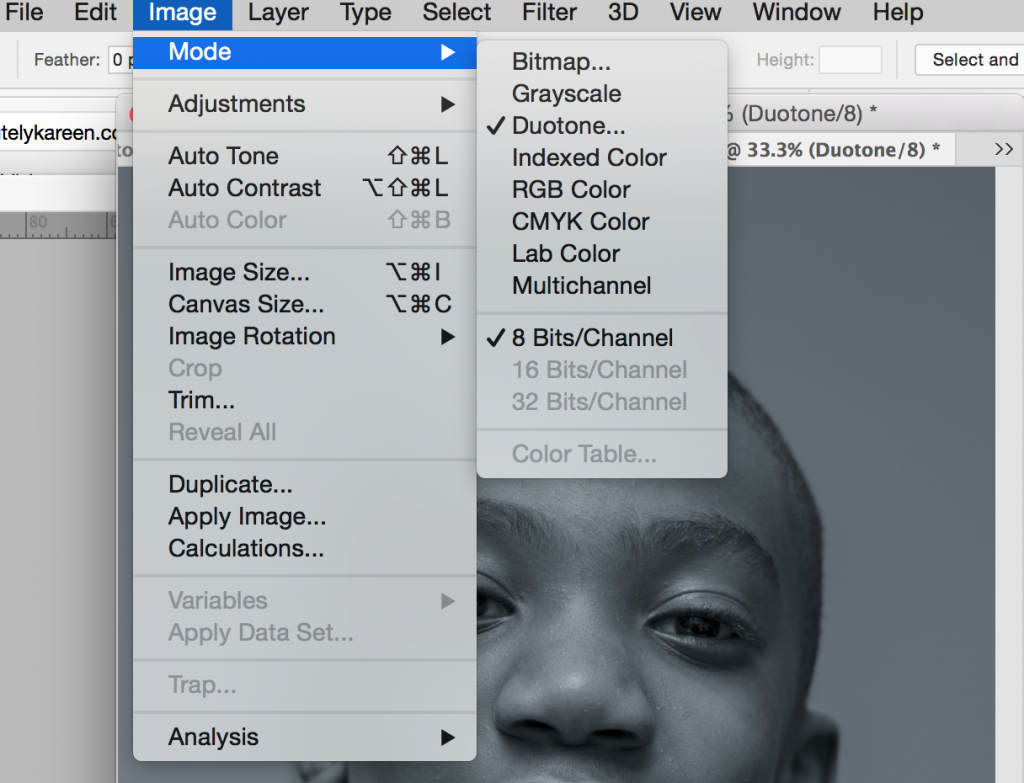Close the open Image menu
Viewport: 1024px width, 783px height.
tap(182, 12)
